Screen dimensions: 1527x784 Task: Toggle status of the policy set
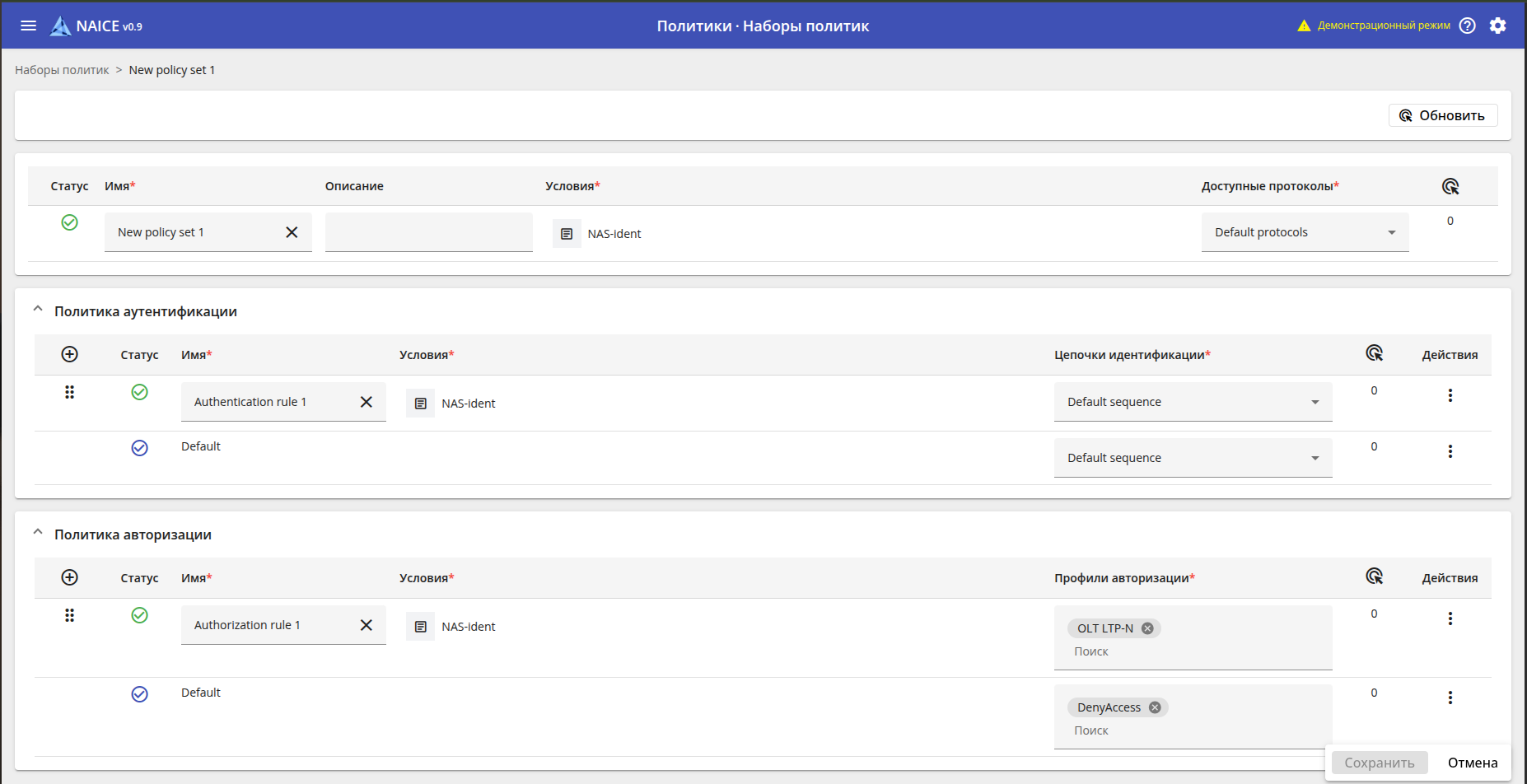point(70,222)
